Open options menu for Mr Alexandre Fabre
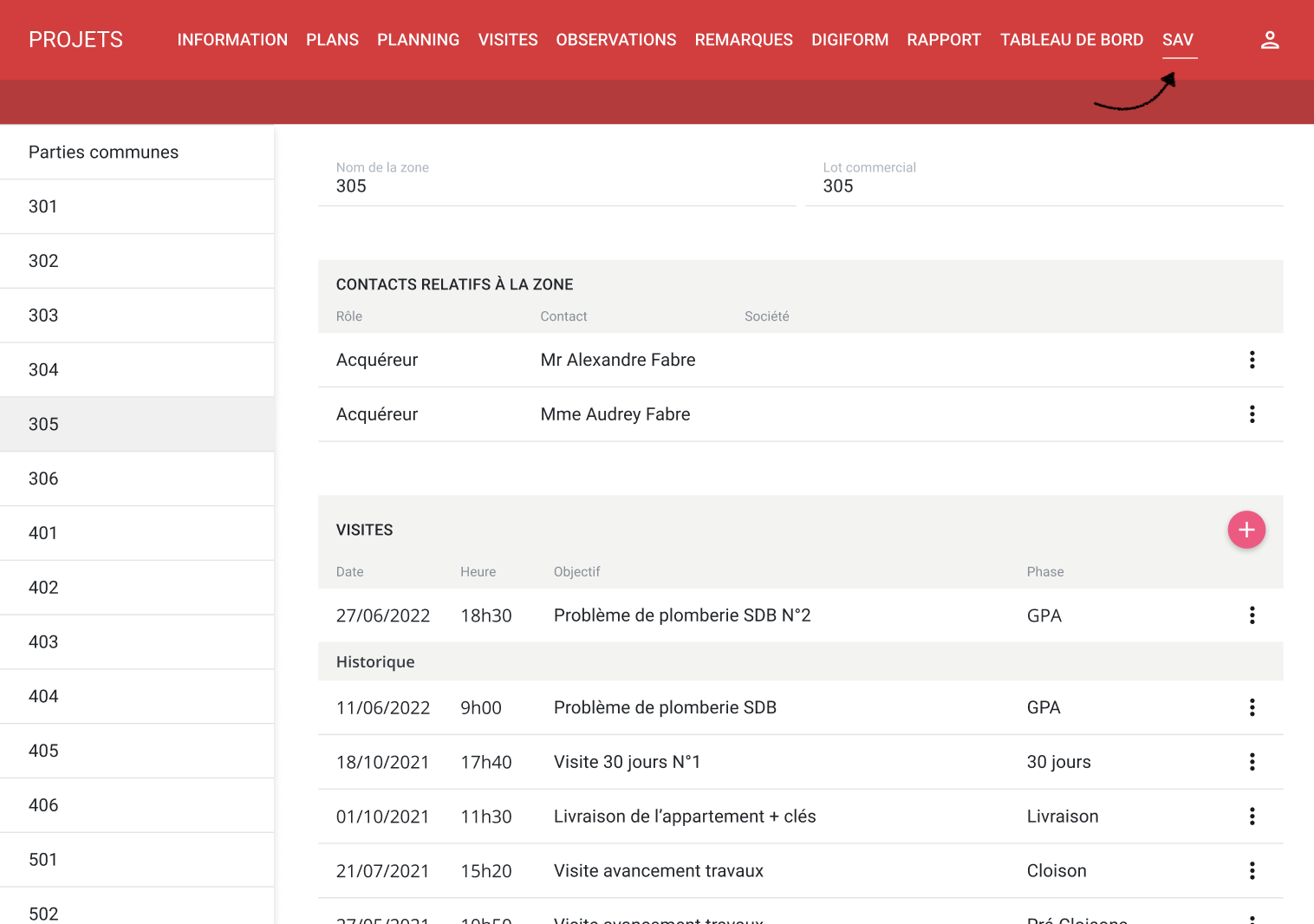Viewport: 1314px width, 924px height. (x=1252, y=360)
